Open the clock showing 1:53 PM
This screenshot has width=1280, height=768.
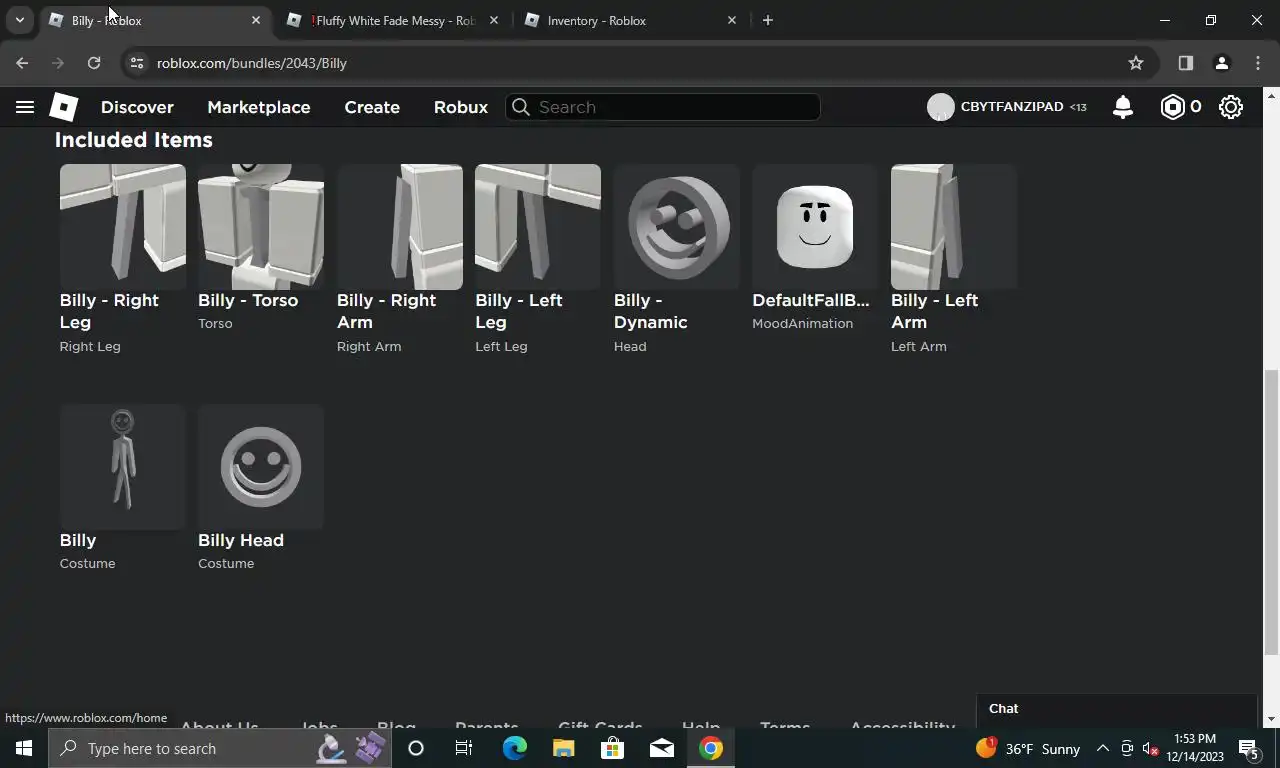pos(1195,748)
